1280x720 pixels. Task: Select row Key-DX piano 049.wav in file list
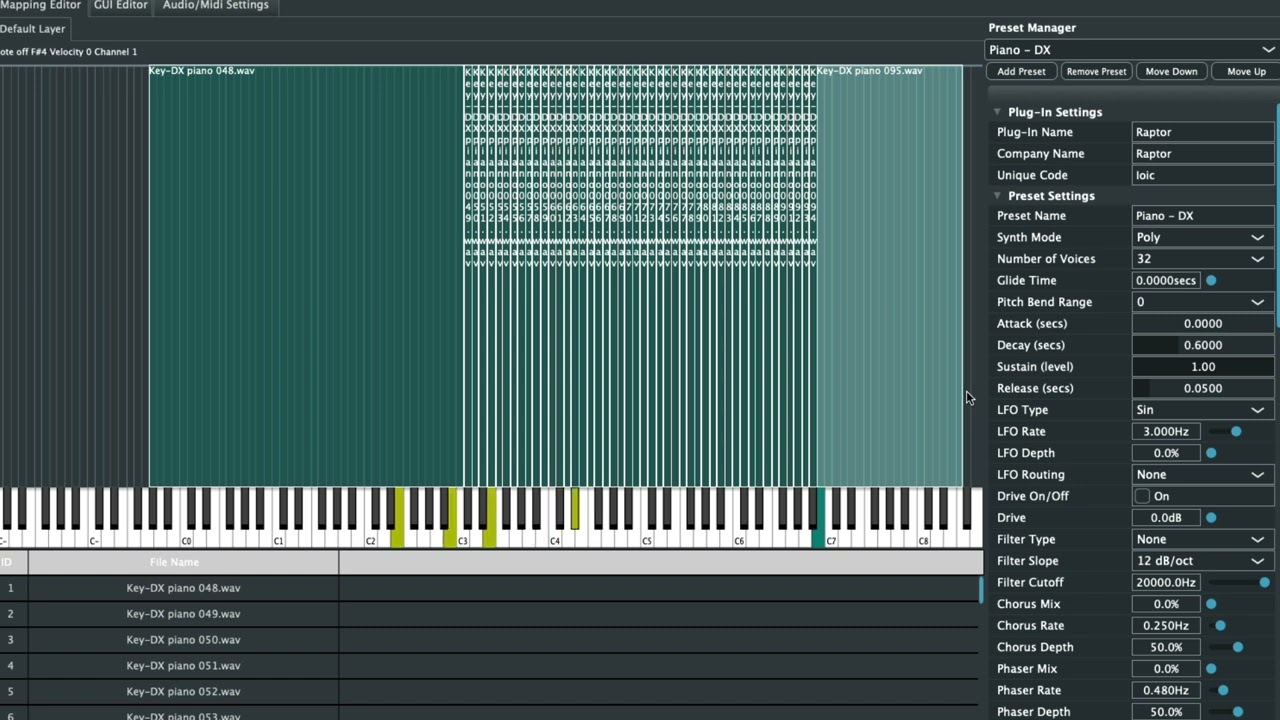[490, 614]
